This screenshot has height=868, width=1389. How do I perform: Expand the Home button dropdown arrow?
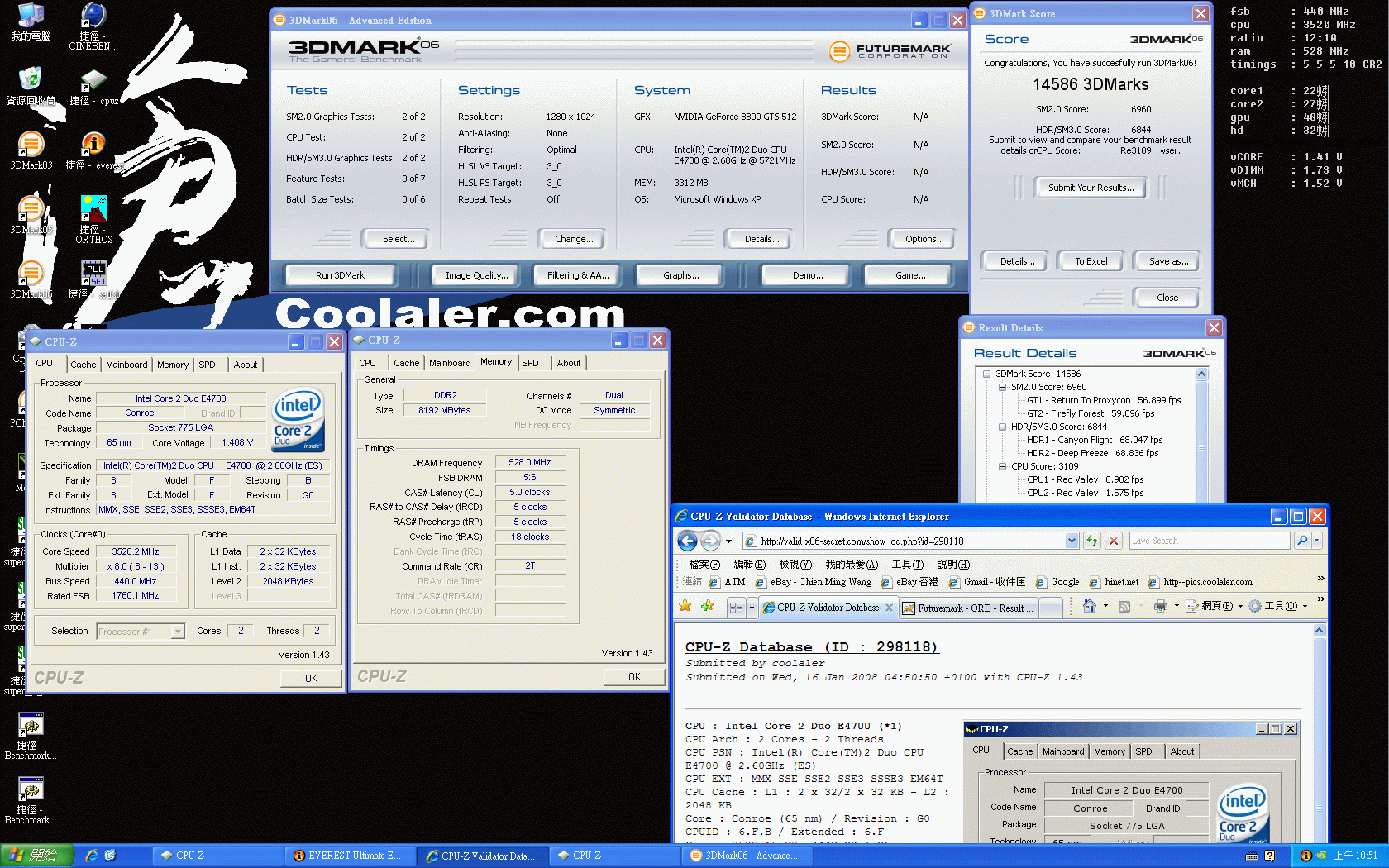point(1105,606)
